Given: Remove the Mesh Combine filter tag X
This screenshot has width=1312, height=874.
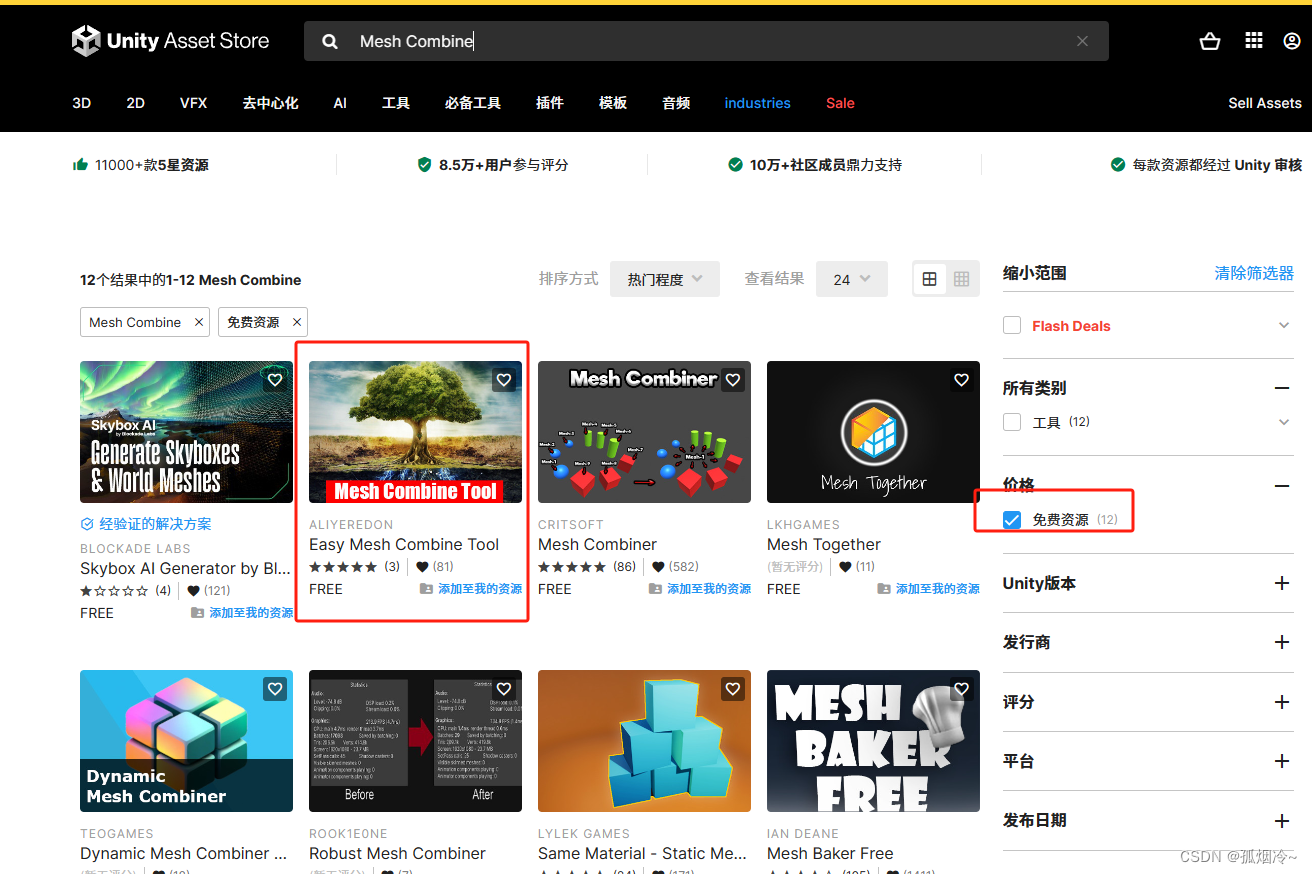Looking at the screenshot, I should 199,322.
